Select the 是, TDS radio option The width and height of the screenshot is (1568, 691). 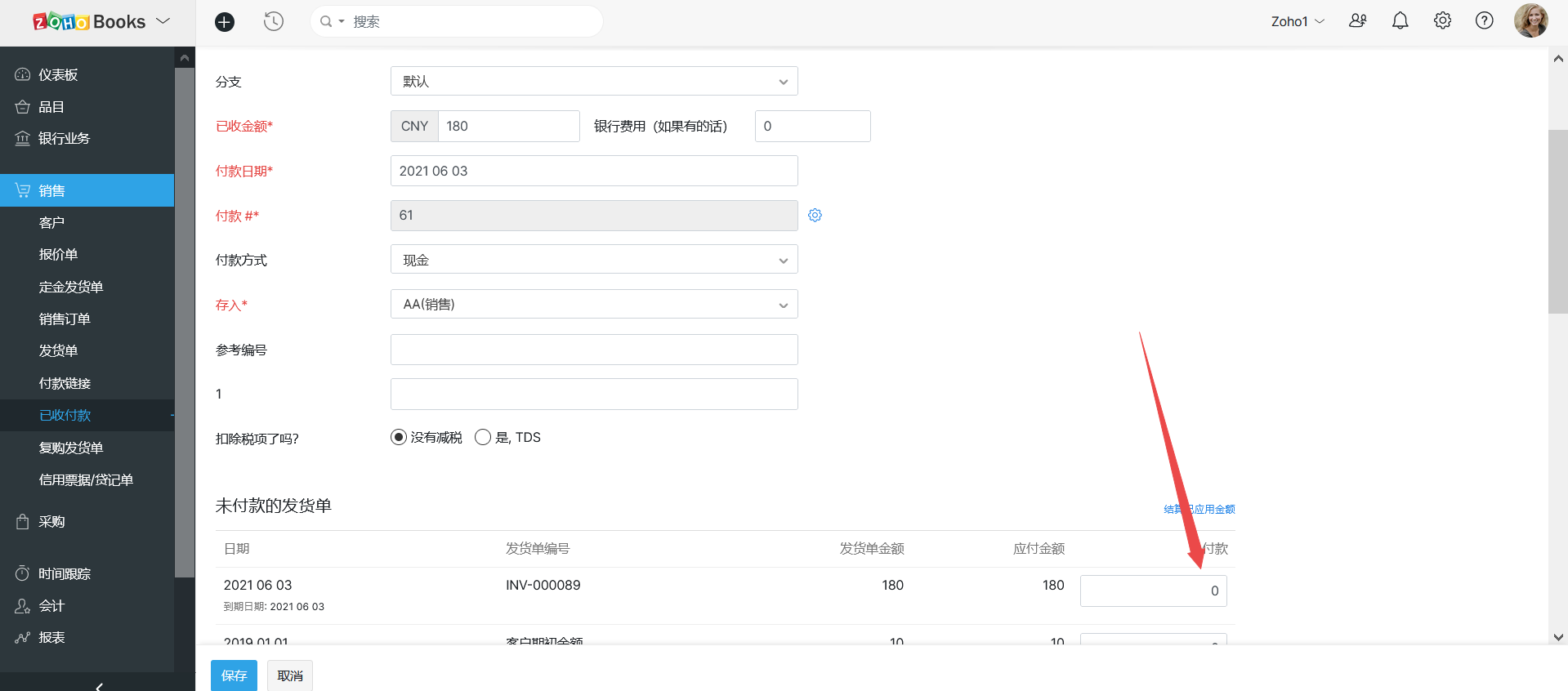(483, 438)
